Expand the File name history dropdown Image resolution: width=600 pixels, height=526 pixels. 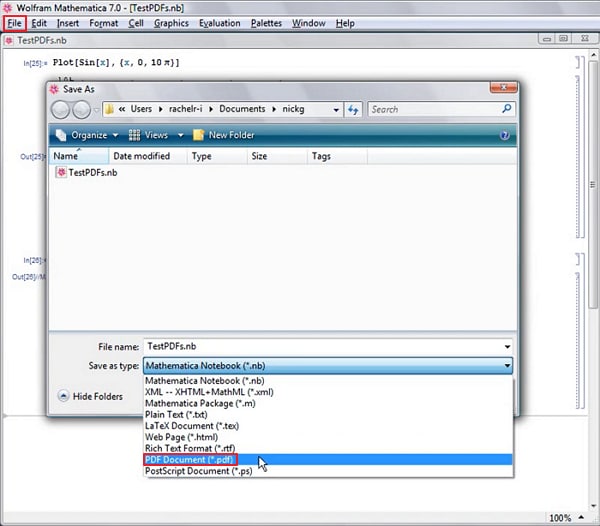point(507,347)
